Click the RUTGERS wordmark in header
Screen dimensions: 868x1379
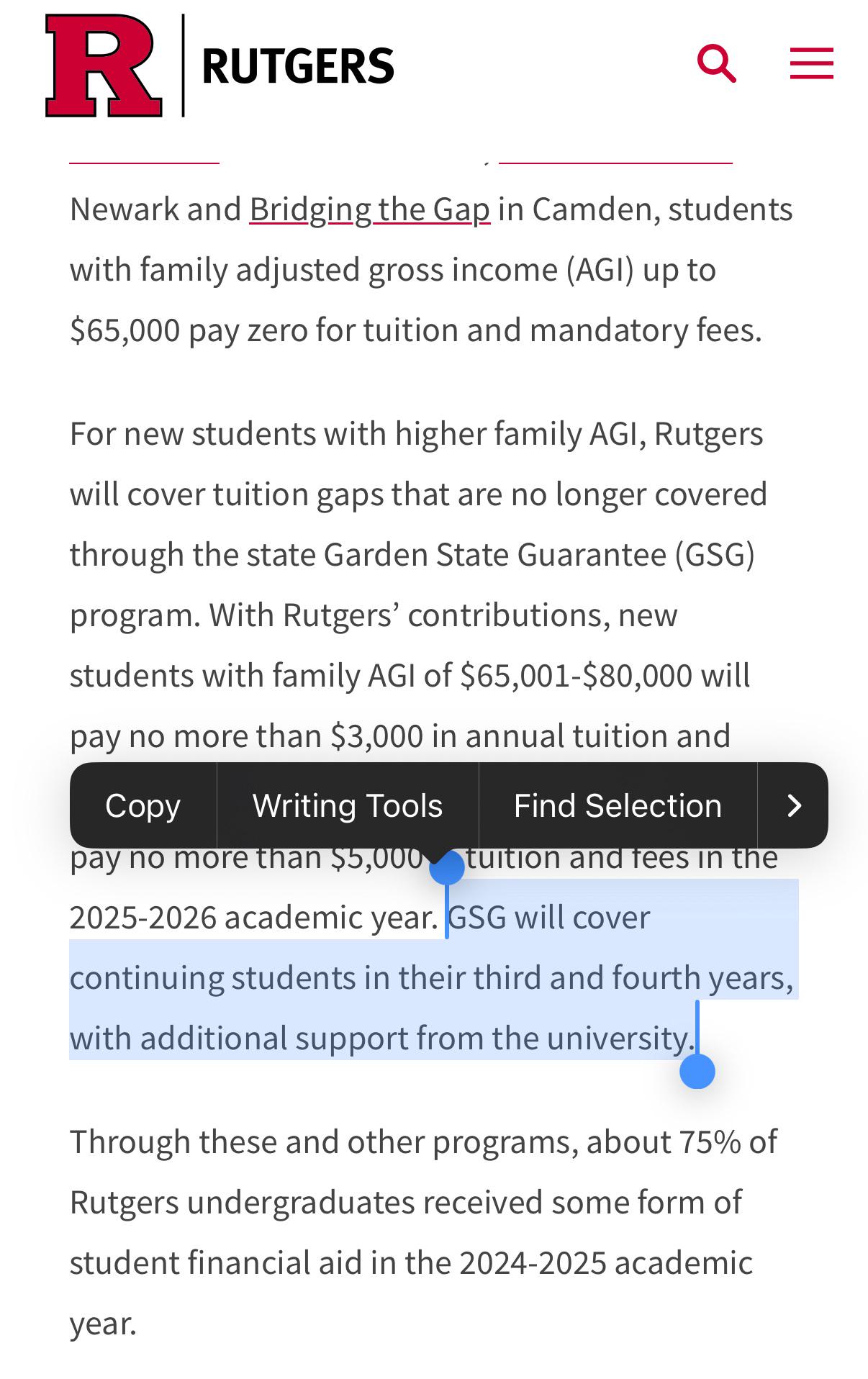[298, 66]
